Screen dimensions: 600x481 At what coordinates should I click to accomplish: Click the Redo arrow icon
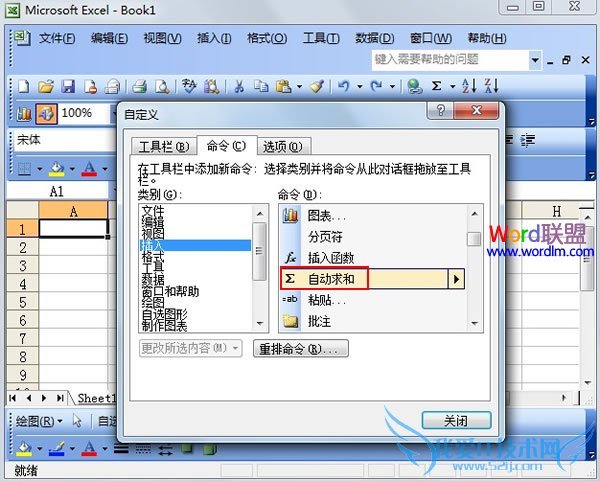coord(377,86)
